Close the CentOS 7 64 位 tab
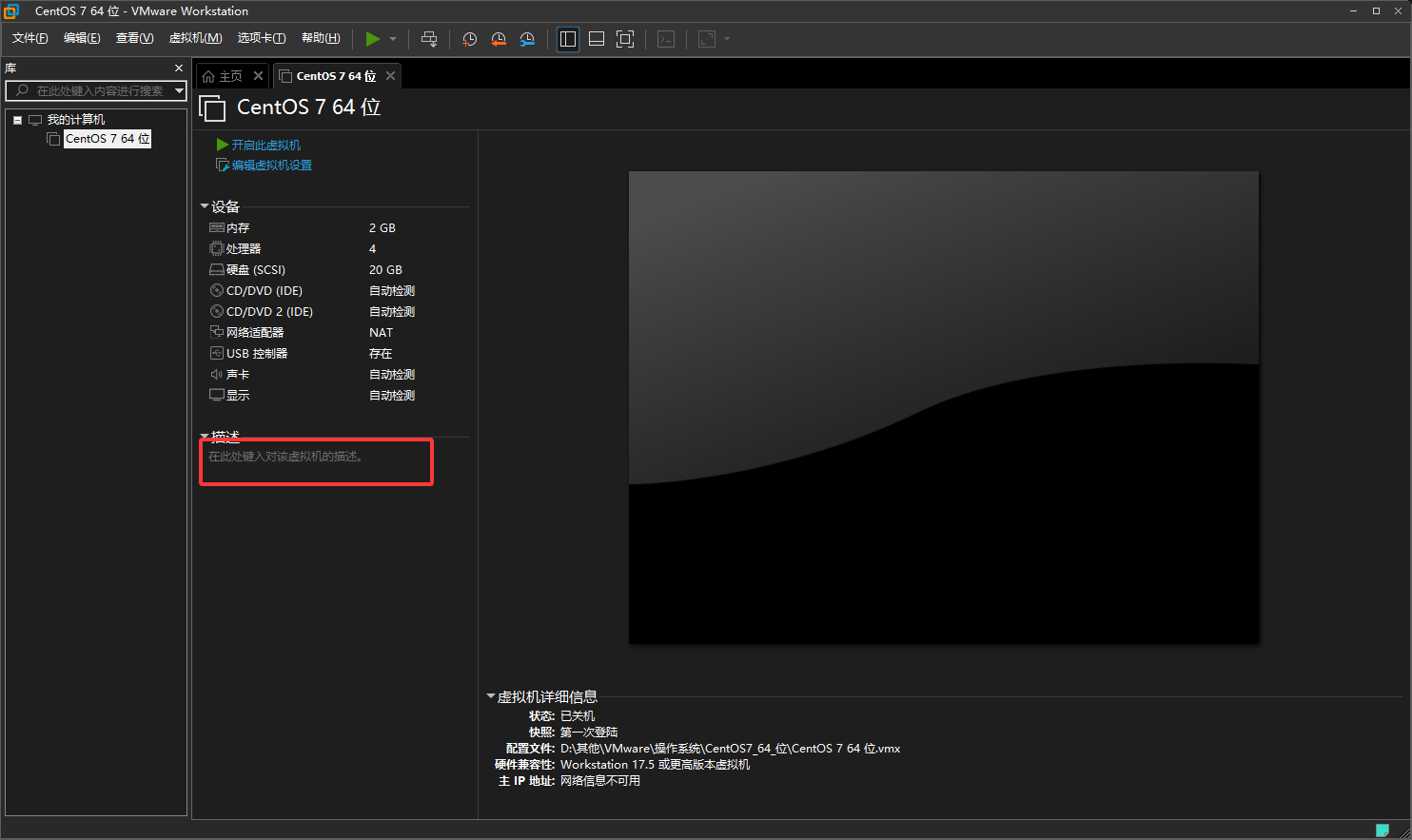This screenshot has width=1412, height=840. tap(390, 76)
